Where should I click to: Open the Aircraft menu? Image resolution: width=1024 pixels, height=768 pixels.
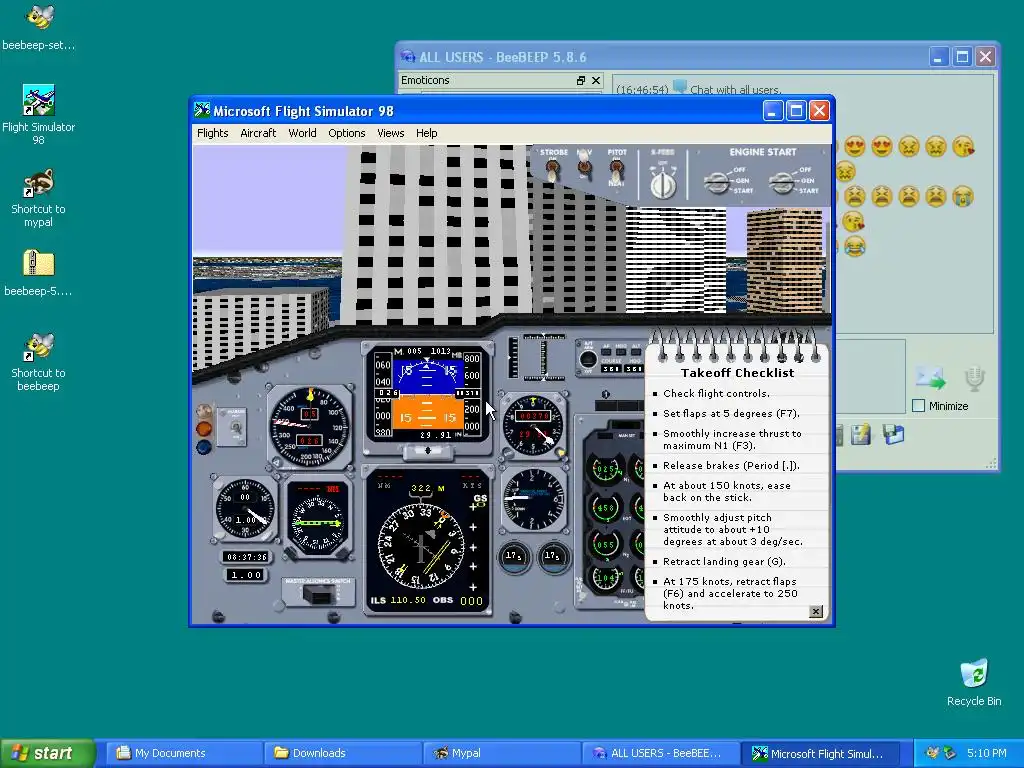coord(258,133)
